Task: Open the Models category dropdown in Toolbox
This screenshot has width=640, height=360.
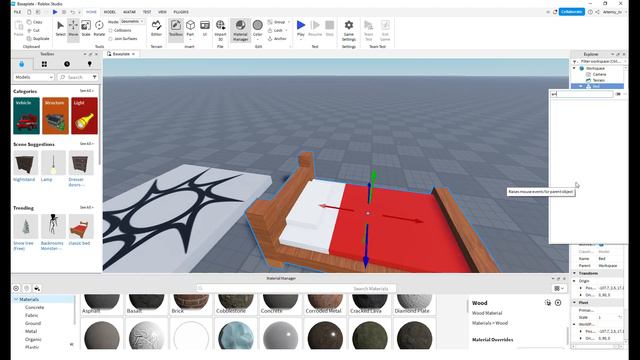Action: coord(34,77)
